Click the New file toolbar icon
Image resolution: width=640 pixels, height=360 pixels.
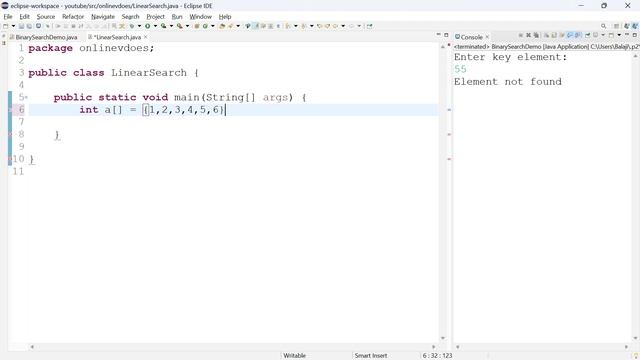pos(5,26)
